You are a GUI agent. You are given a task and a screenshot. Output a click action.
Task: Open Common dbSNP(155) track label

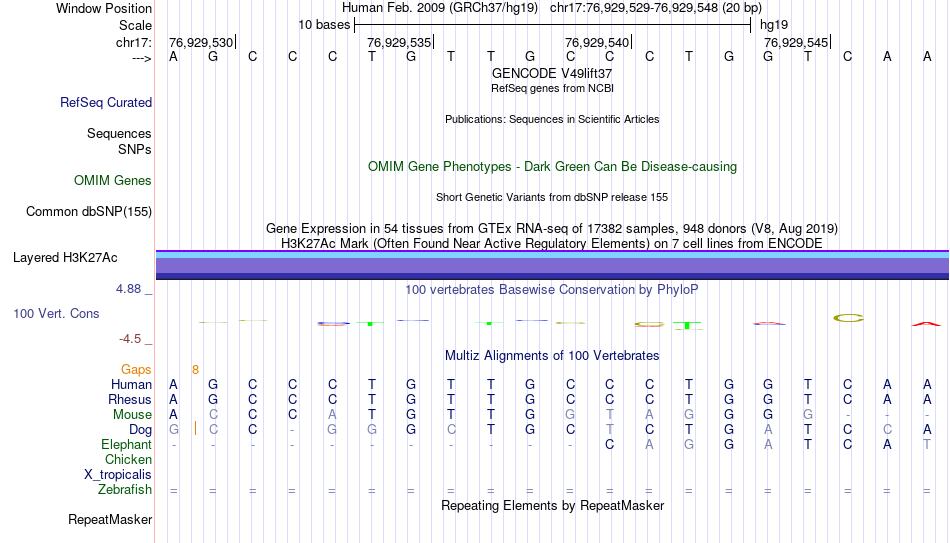88,212
